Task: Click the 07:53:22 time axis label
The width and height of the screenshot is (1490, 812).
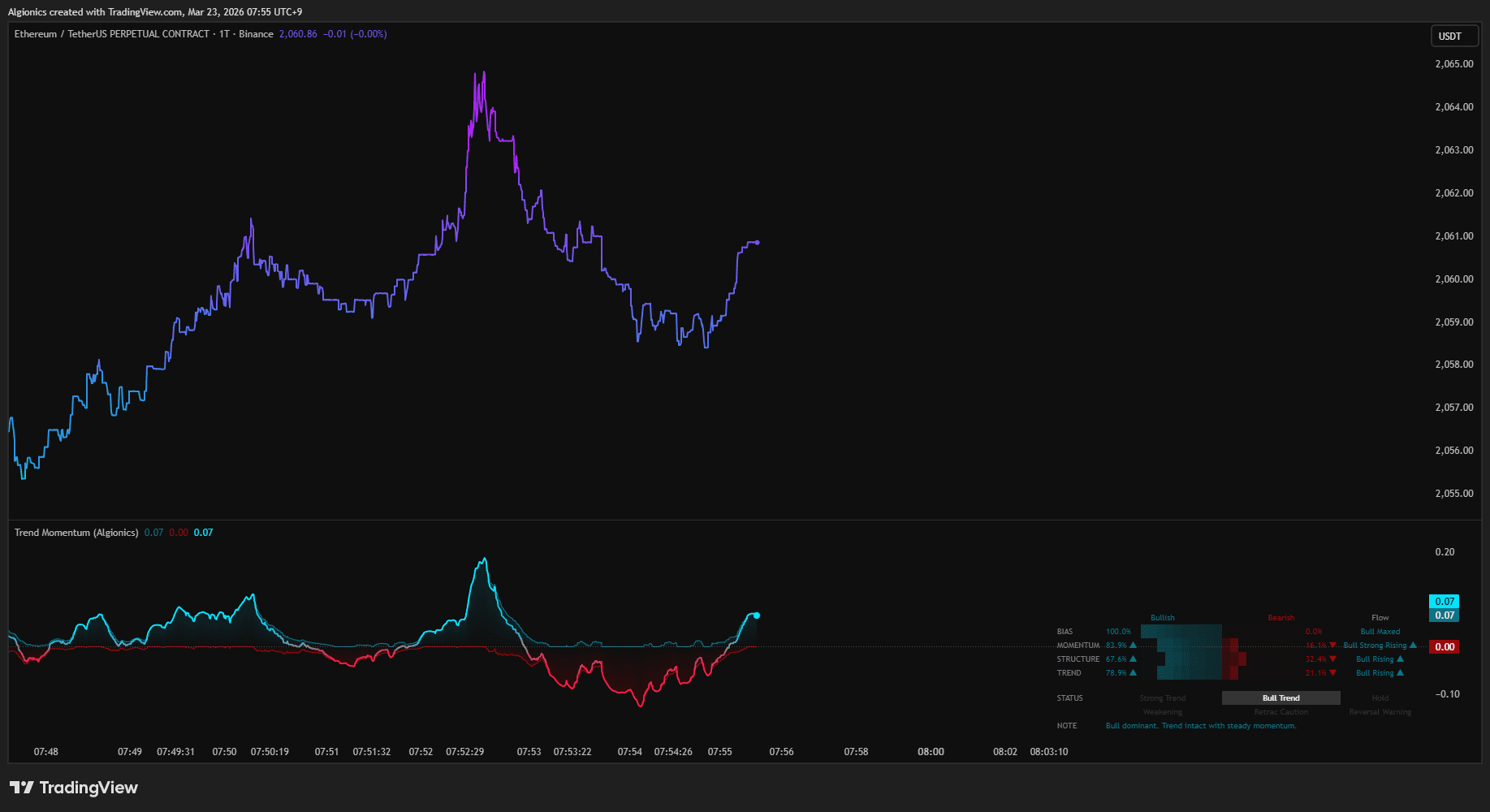Action: pyautogui.click(x=572, y=752)
